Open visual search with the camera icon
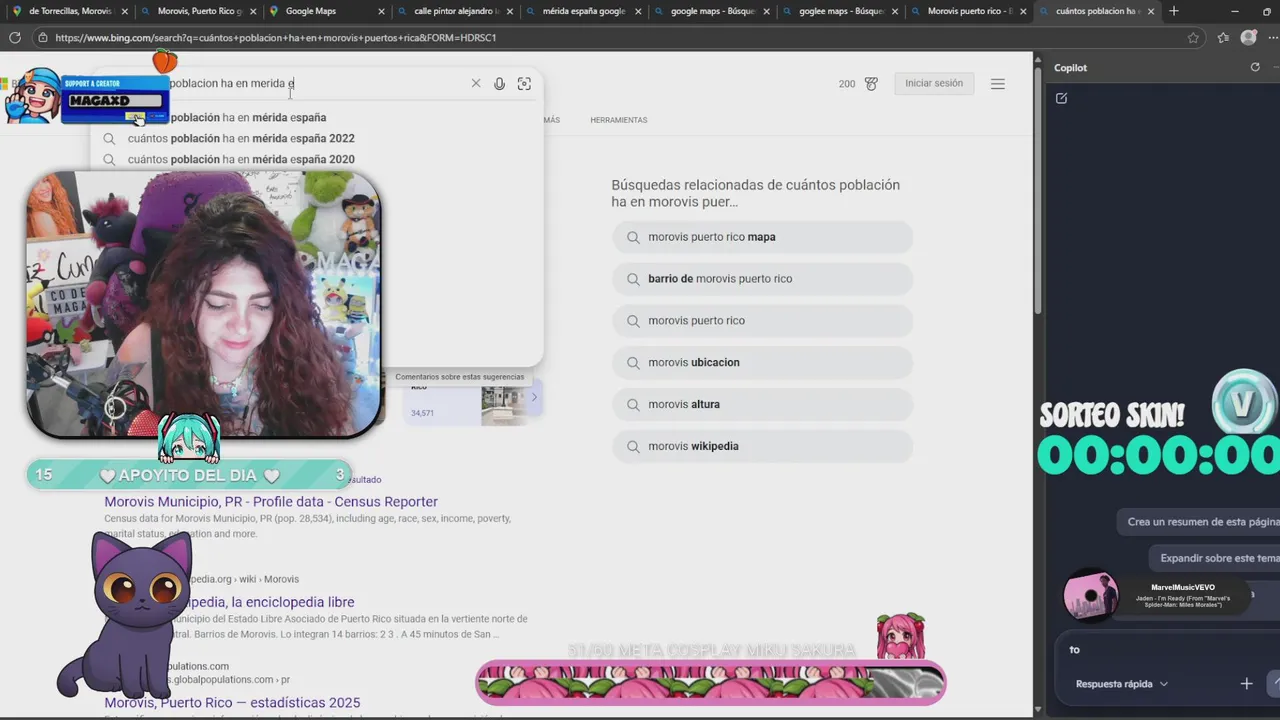The height and width of the screenshot is (720, 1280). click(x=524, y=84)
